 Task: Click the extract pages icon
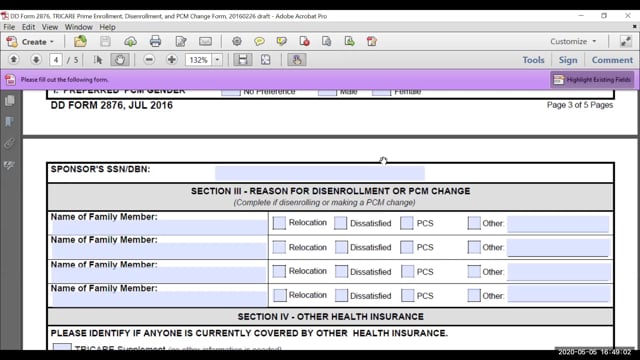327,41
